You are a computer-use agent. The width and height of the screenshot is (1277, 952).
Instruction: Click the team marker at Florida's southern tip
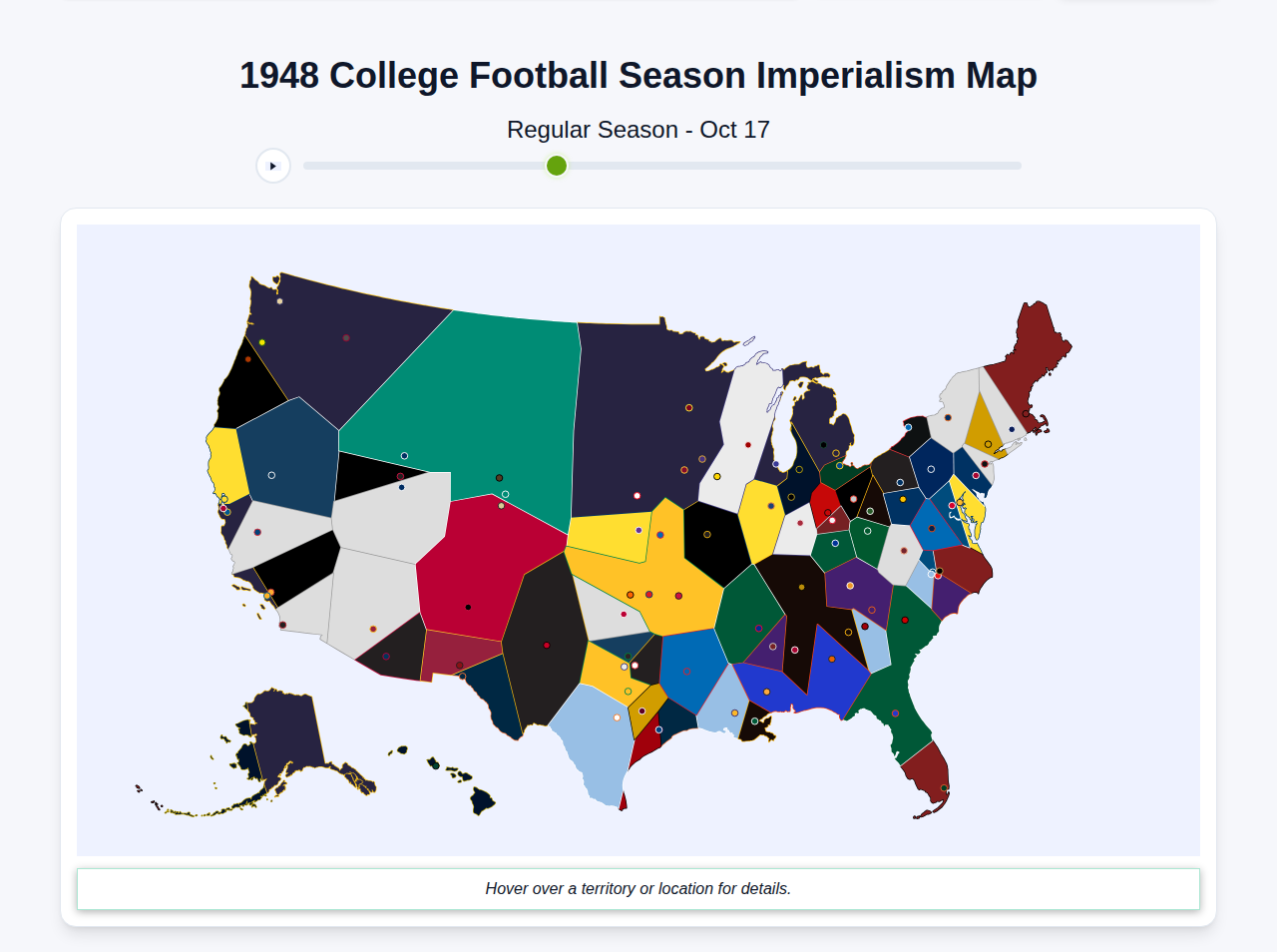tap(942, 787)
